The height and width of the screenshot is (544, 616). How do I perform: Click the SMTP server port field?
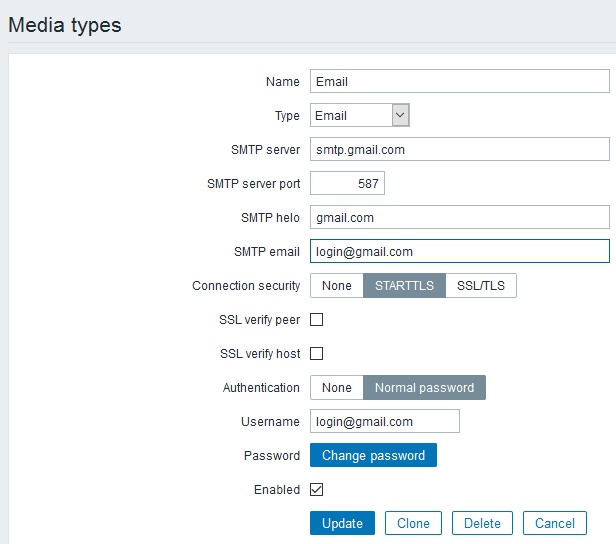point(347,184)
